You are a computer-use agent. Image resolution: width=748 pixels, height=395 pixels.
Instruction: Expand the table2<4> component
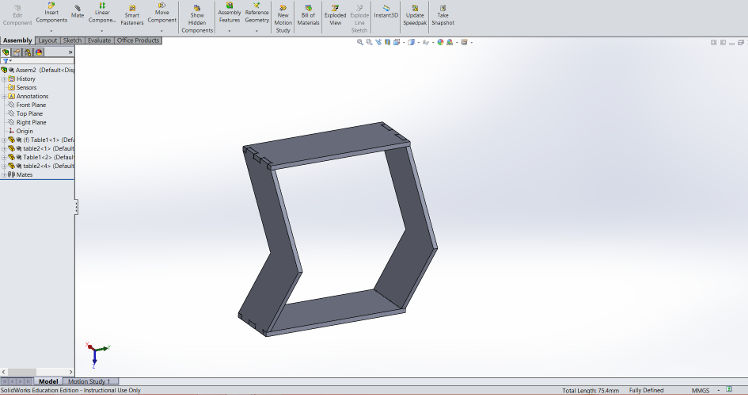click(x=4, y=166)
